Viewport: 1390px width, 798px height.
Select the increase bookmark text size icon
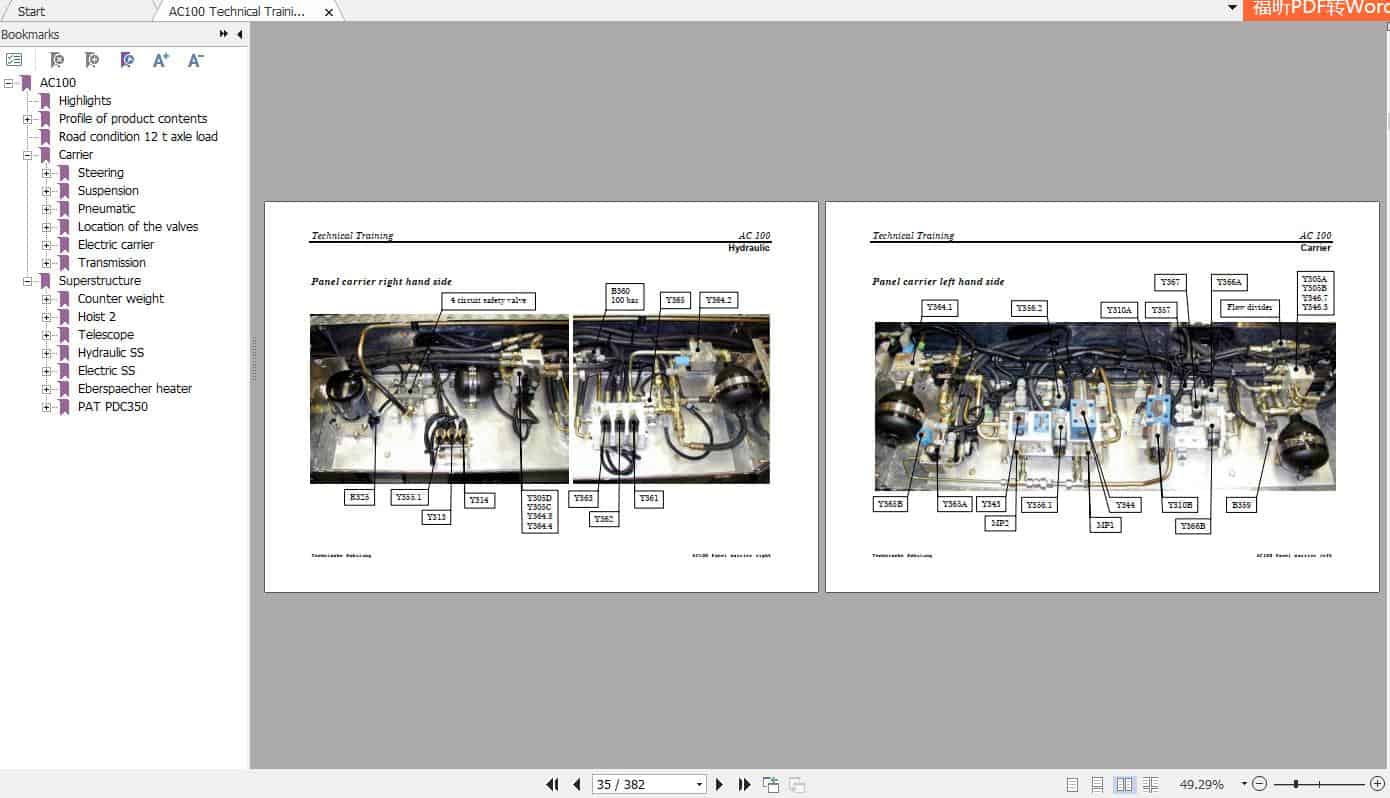(160, 60)
